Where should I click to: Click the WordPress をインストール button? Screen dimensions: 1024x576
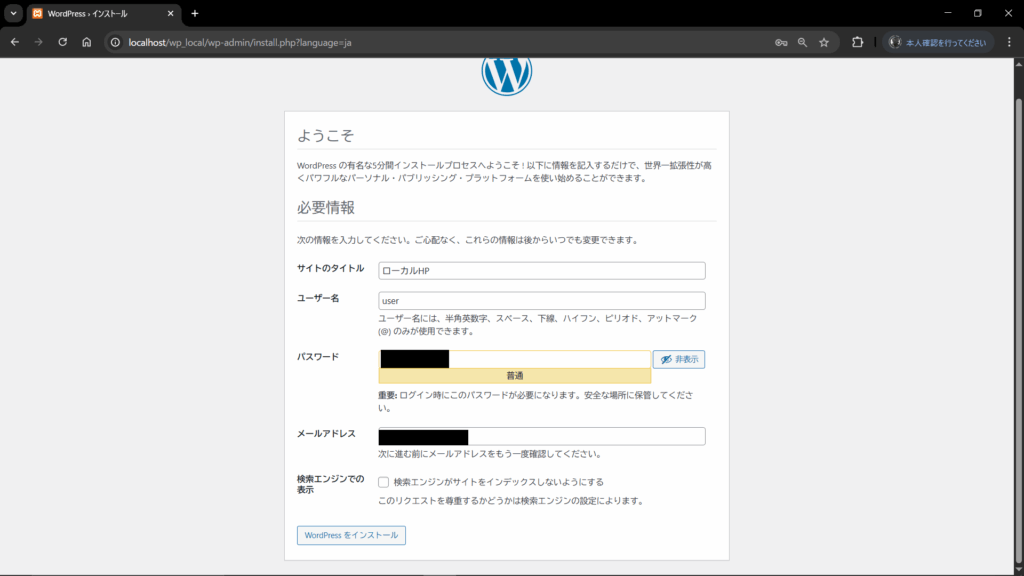point(351,536)
